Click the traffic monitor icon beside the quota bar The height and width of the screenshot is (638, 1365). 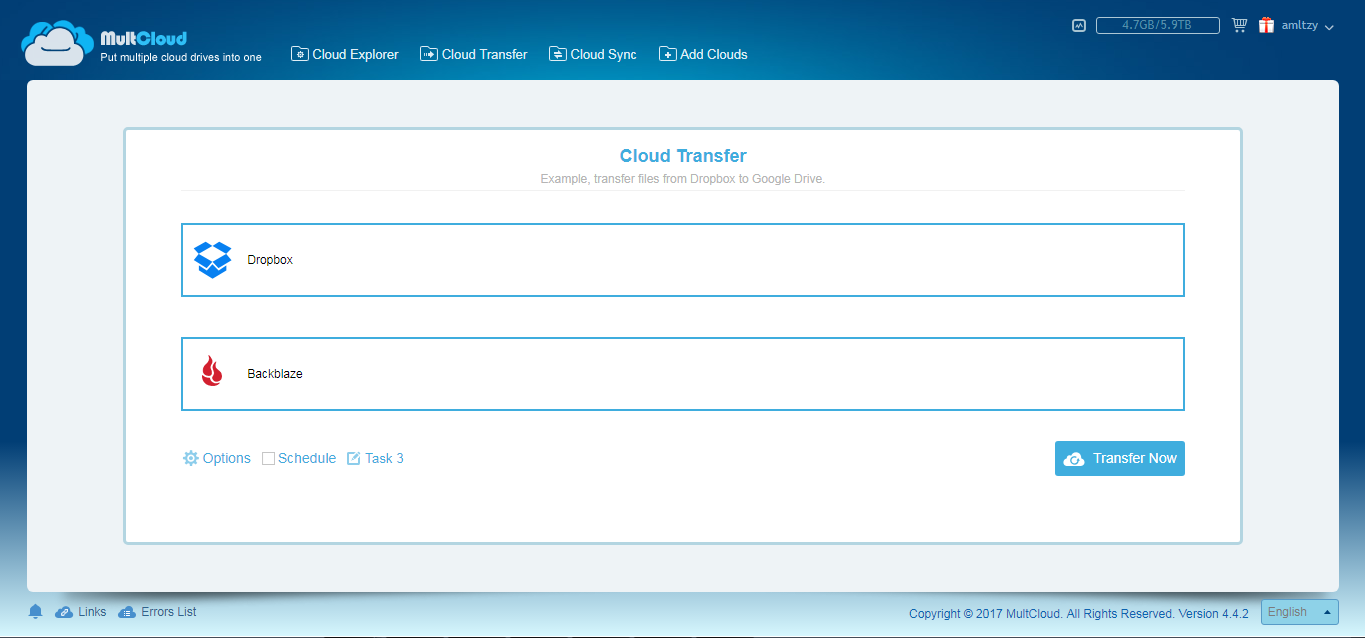click(1078, 26)
